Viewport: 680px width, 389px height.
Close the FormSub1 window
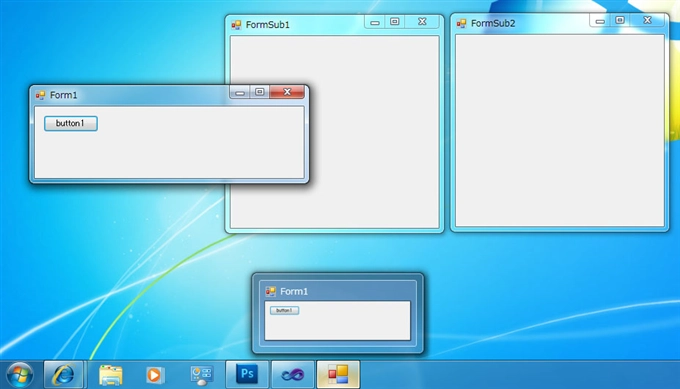tap(422, 22)
